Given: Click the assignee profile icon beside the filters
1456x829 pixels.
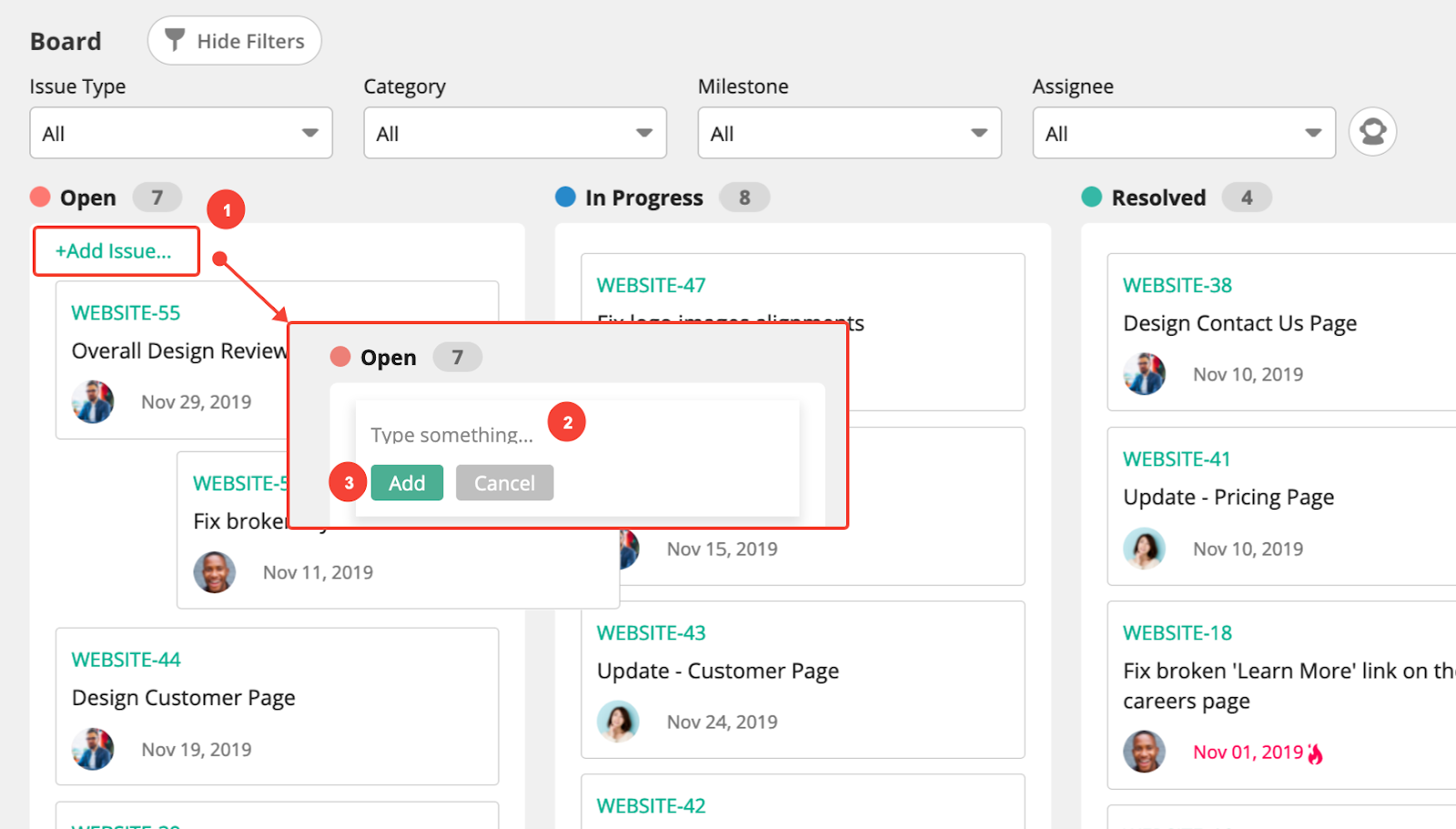Looking at the screenshot, I should pyautogui.click(x=1372, y=132).
